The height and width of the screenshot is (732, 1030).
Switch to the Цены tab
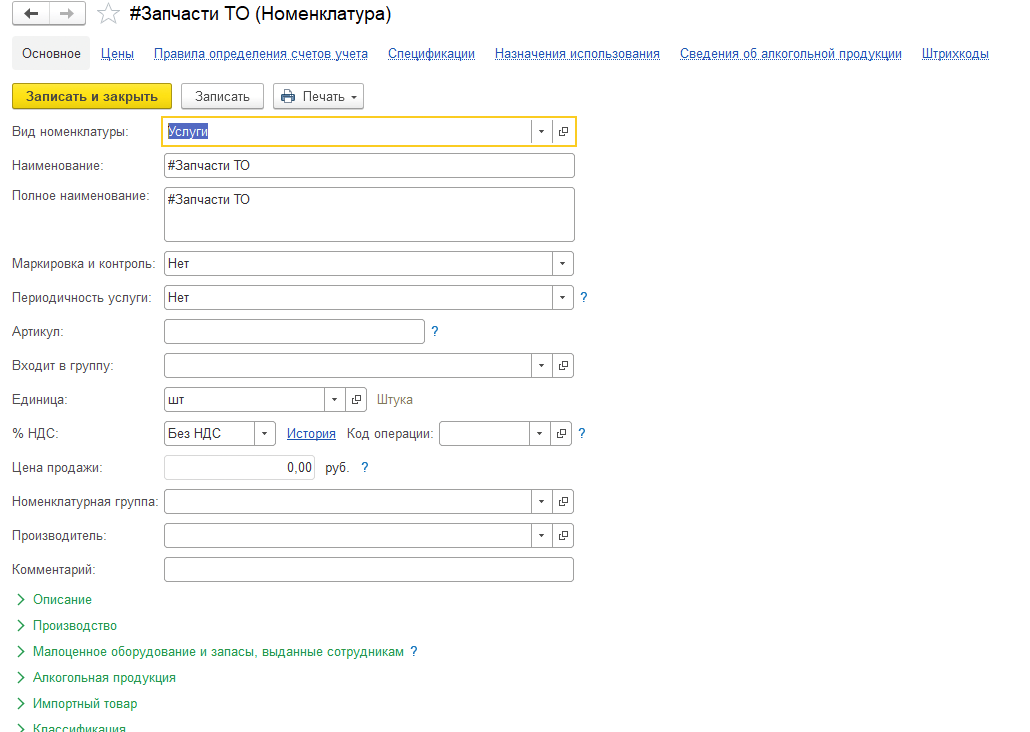click(118, 54)
